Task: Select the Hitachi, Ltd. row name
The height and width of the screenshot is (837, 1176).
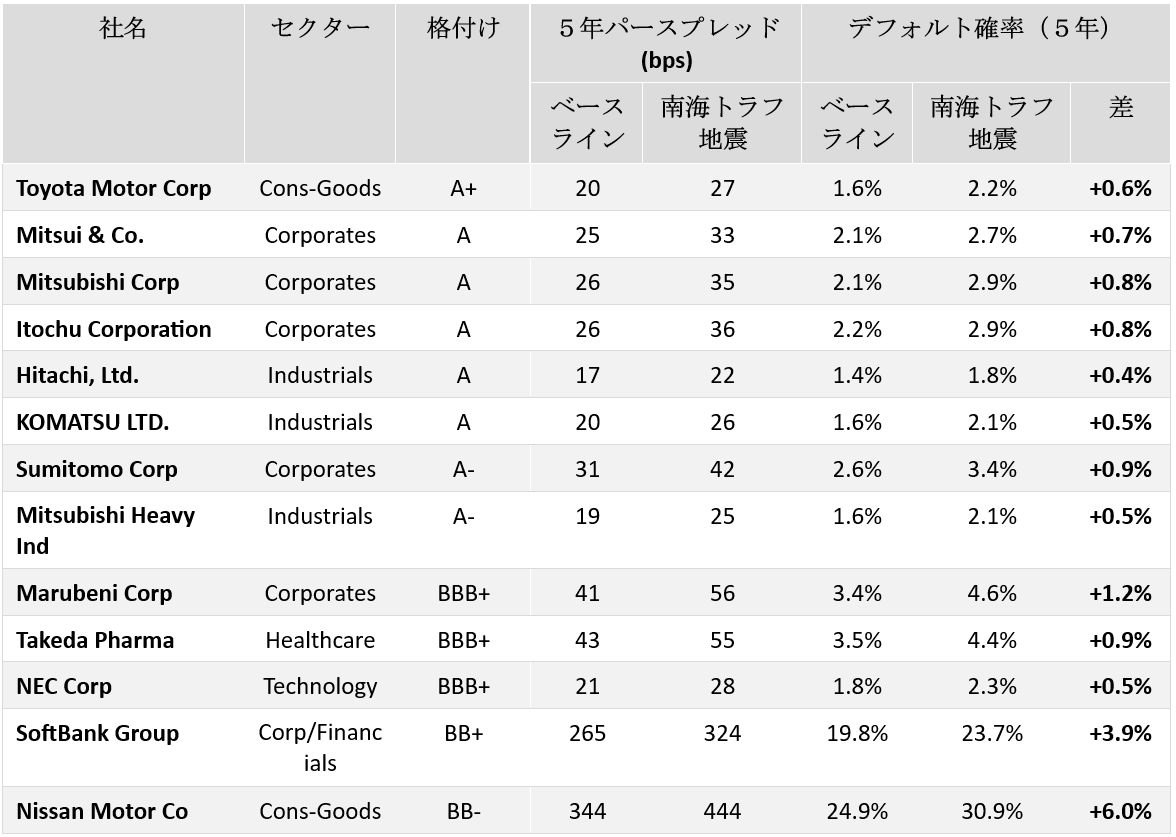Action: [x=77, y=375]
